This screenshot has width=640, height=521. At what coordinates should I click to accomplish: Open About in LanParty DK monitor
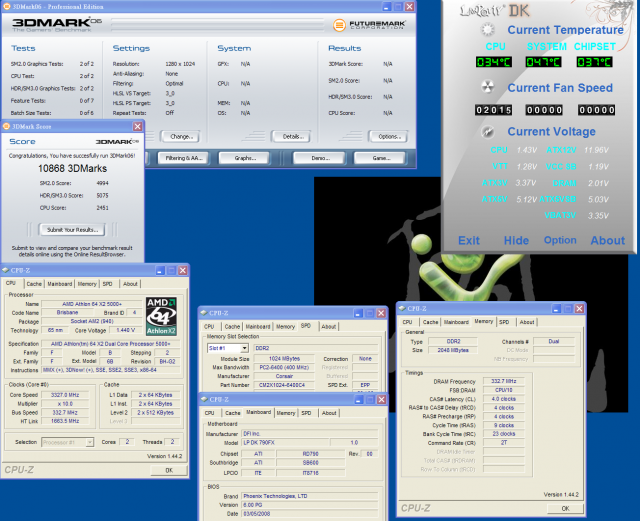(607, 240)
